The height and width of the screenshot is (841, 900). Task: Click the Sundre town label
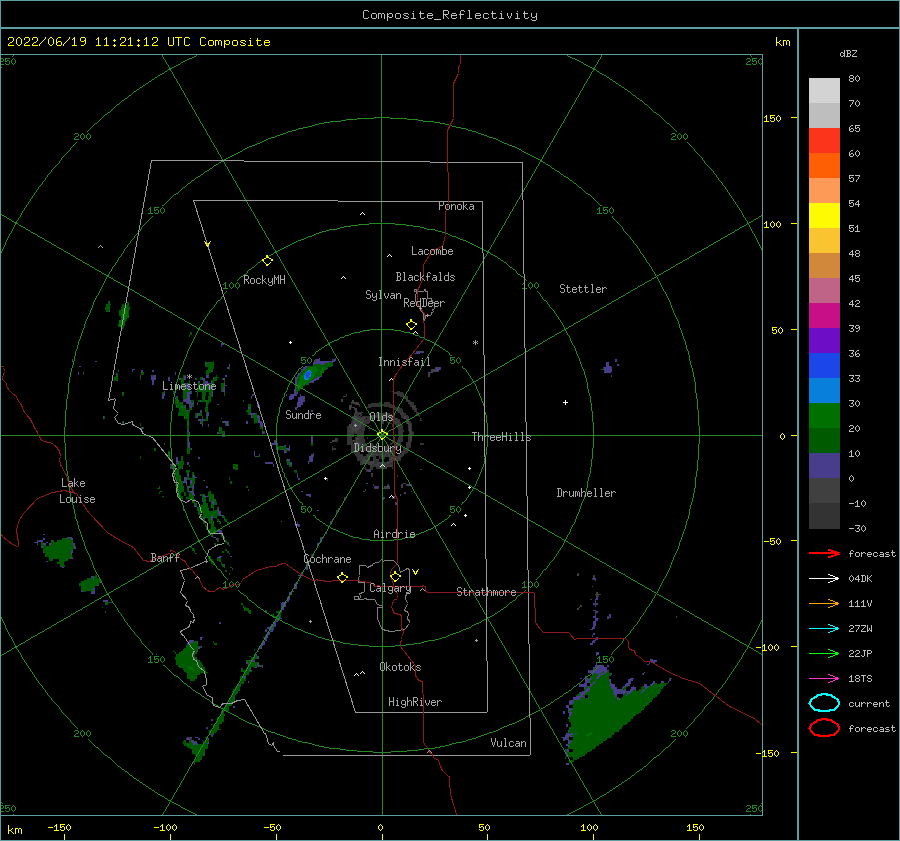click(303, 415)
